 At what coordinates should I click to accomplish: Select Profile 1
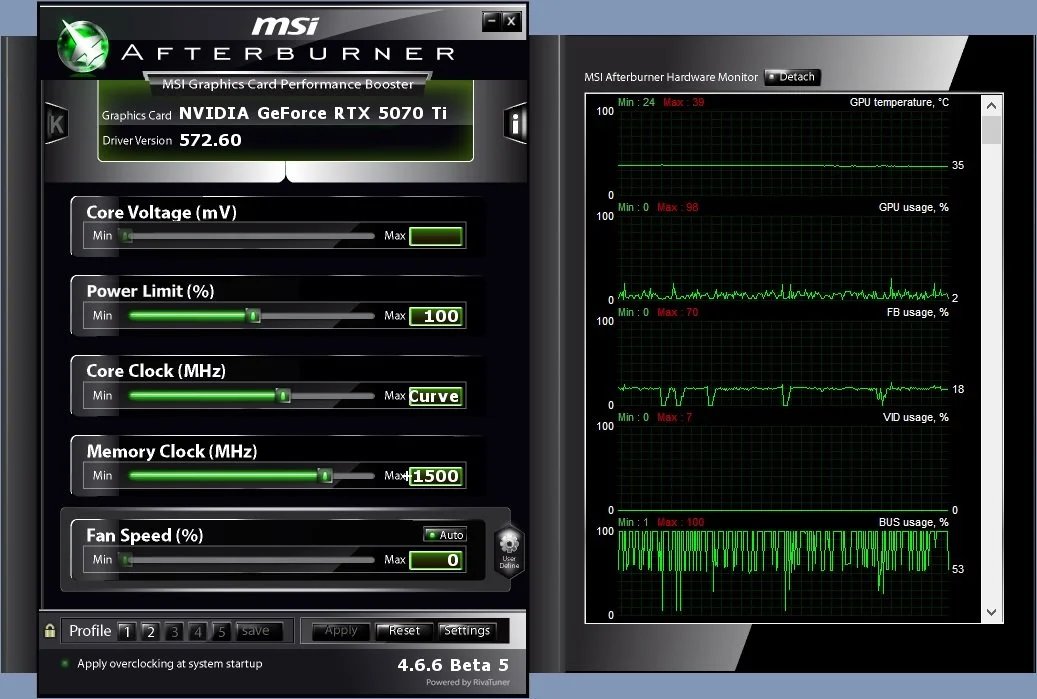[126, 631]
